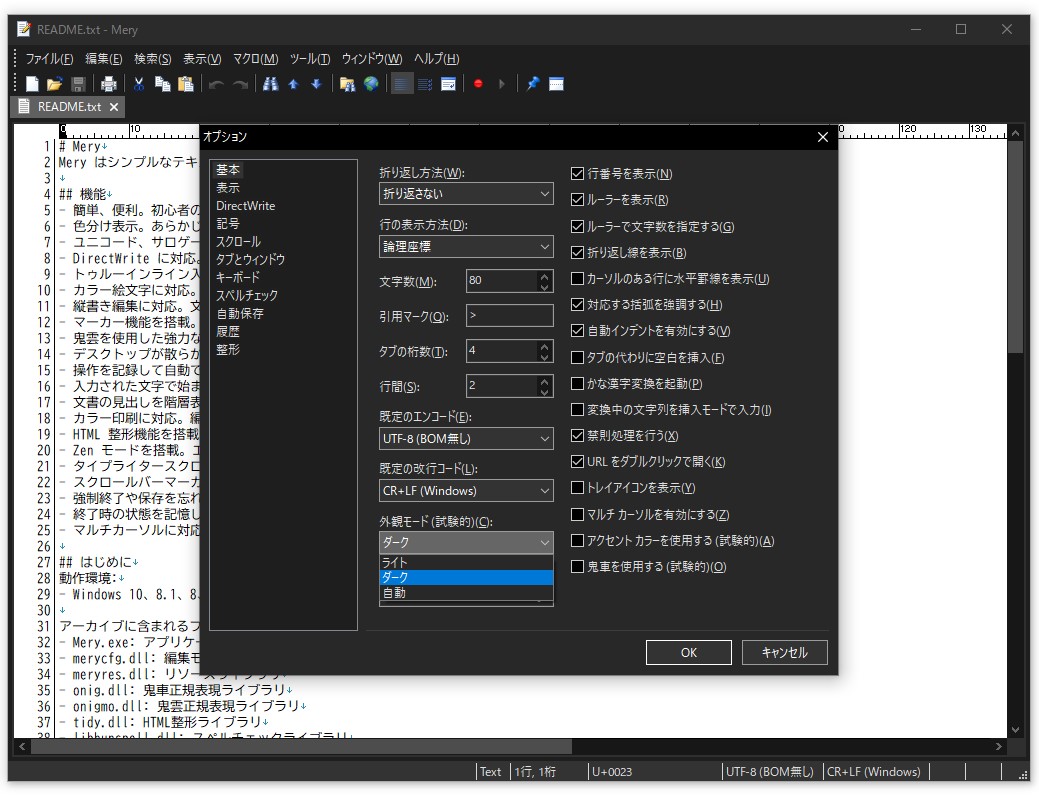Click the toolbar icon right of the pushpin

tap(556, 84)
